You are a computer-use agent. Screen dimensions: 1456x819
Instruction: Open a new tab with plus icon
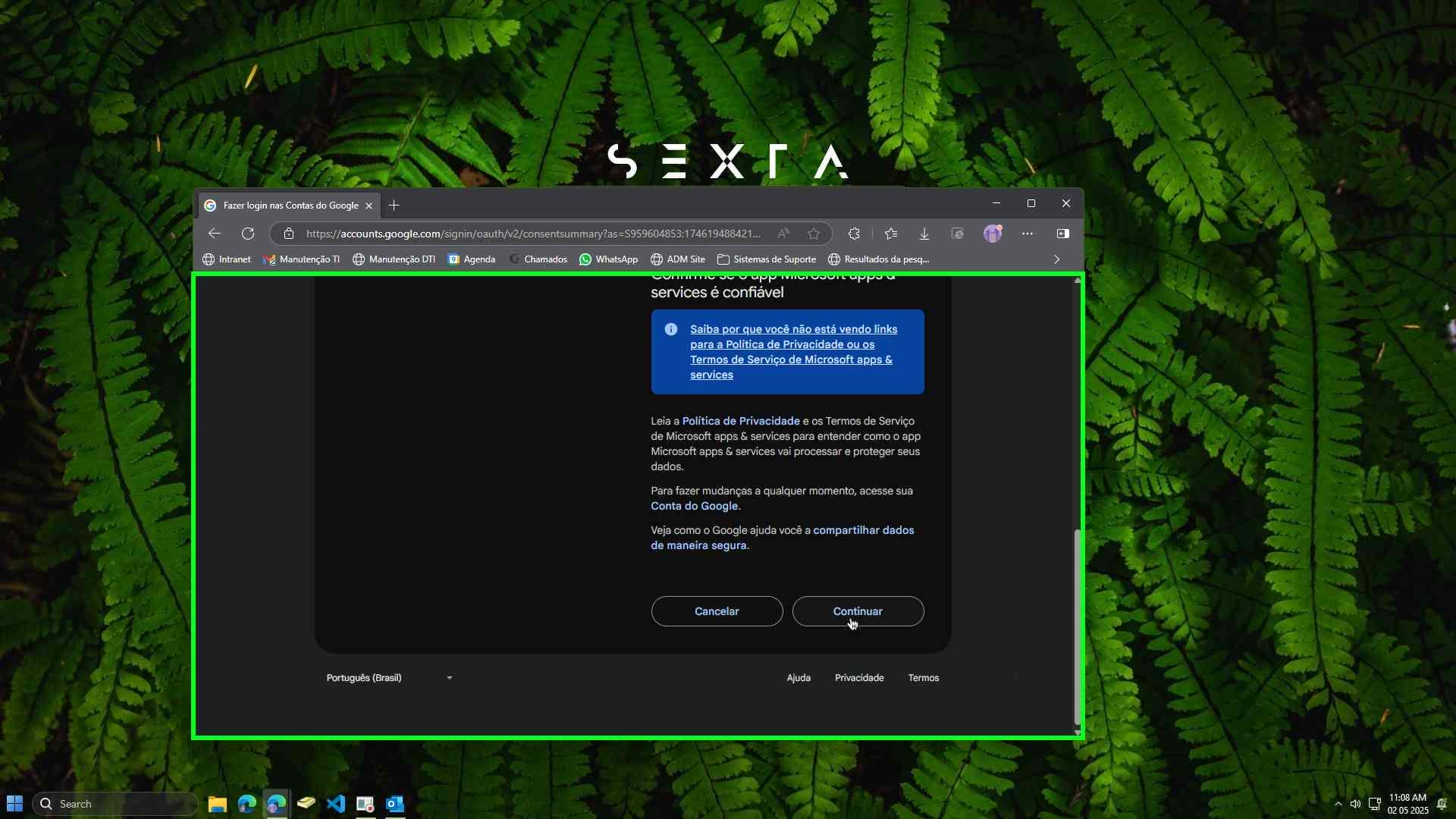[394, 206]
